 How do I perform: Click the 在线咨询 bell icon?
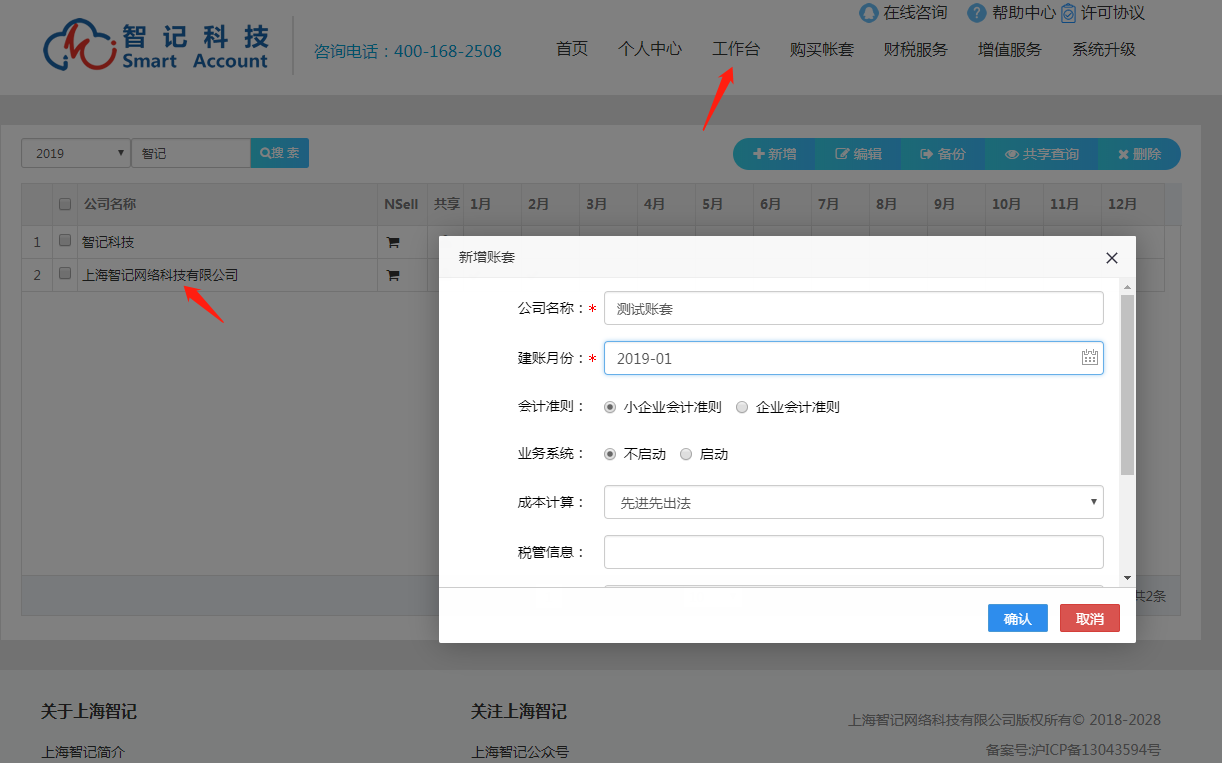[x=868, y=13]
